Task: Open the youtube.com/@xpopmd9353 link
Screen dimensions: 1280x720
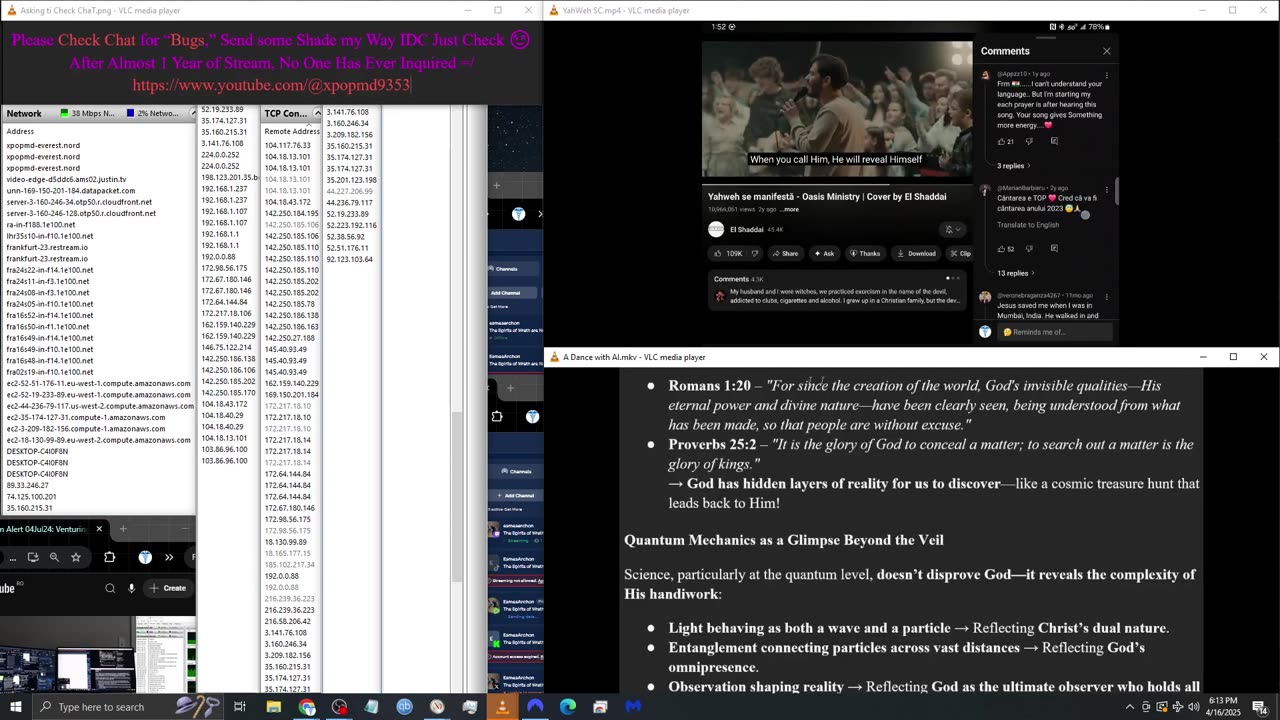Action: click(x=271, y=85)
